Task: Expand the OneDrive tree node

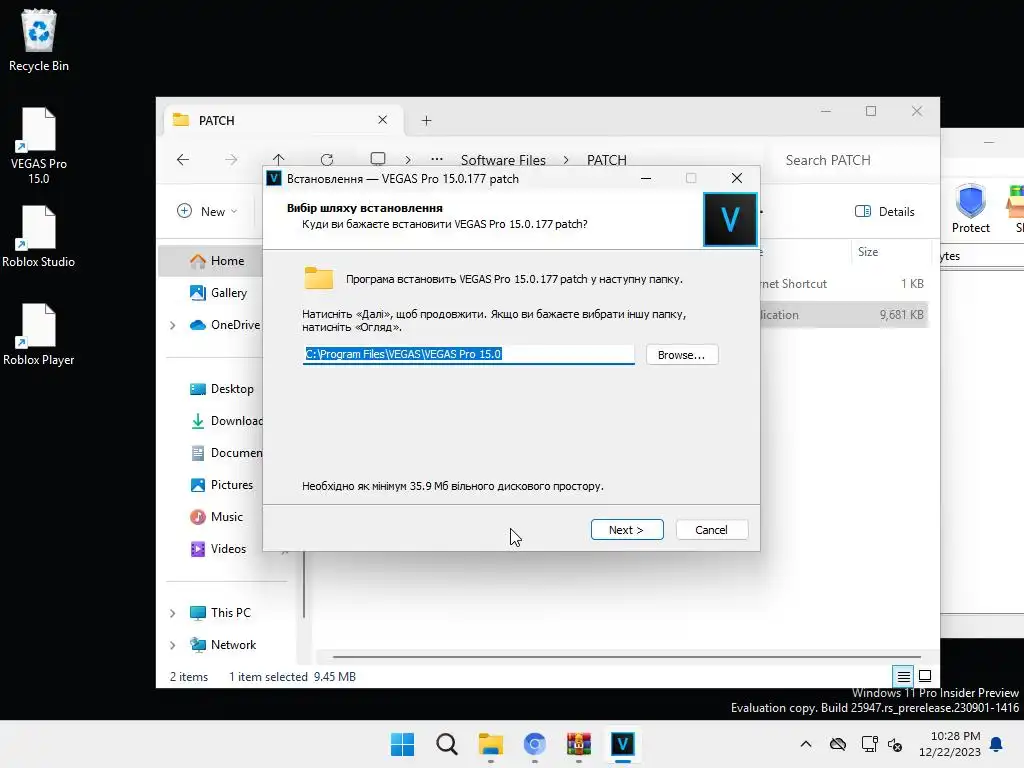Action: click(x=172, y=325)
